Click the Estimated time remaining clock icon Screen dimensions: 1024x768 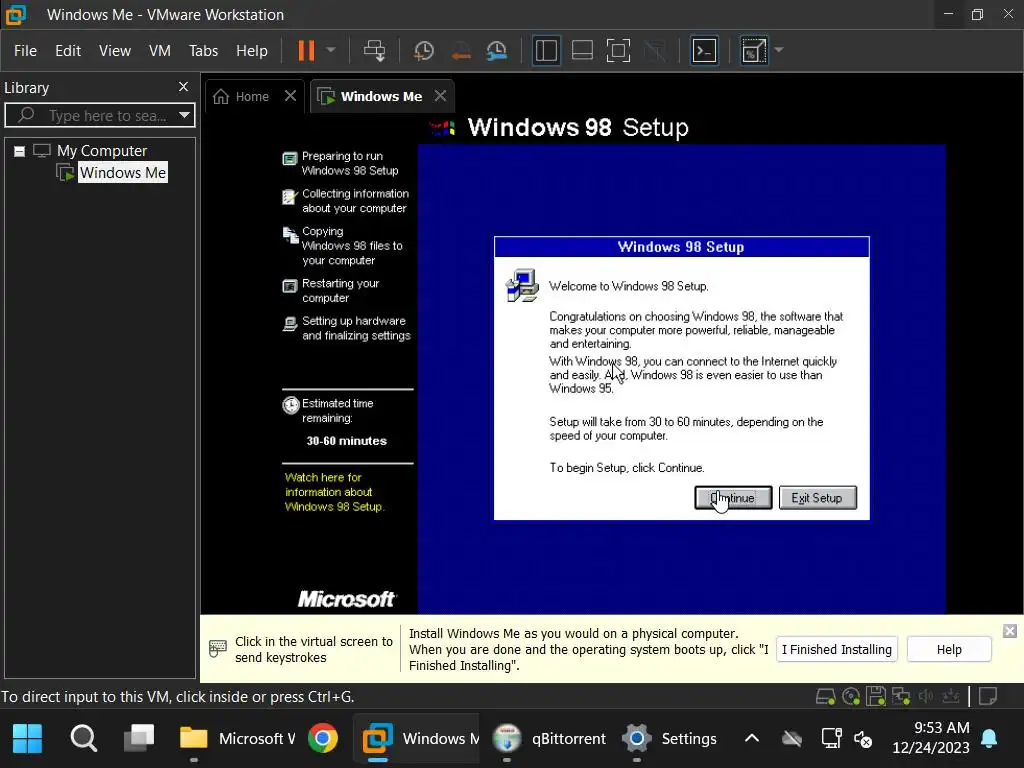tap(291, 406)
